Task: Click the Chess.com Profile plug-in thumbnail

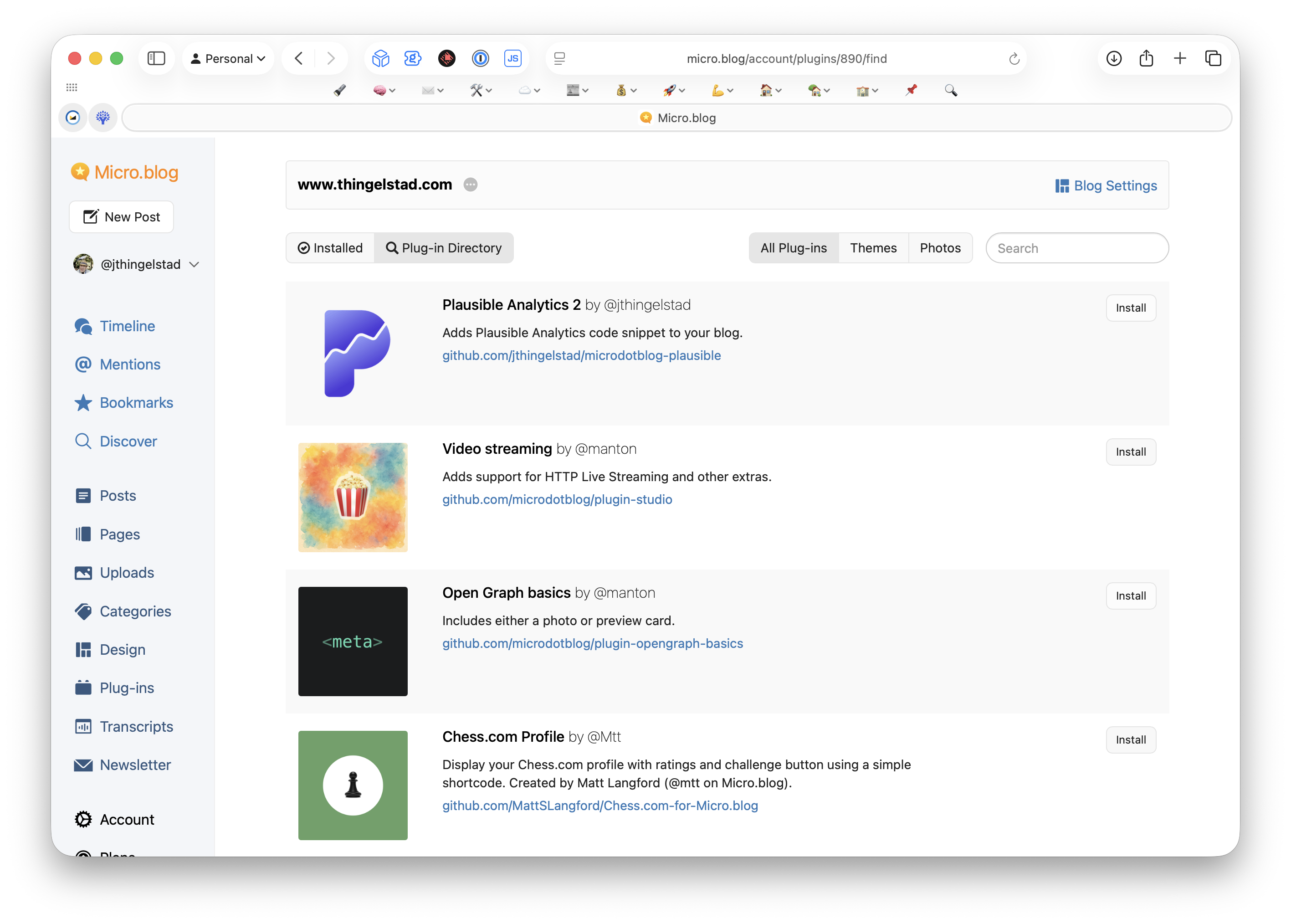Action: (353, 785)
